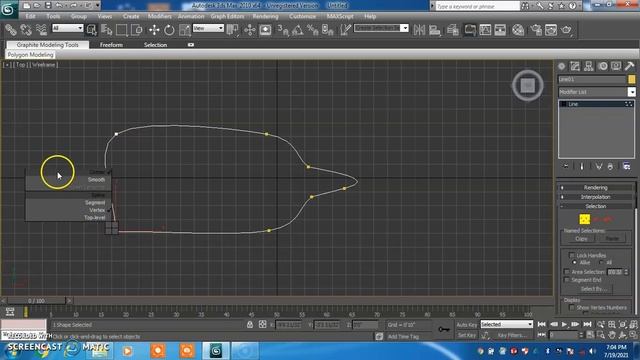640x360 pixels.
Task: Switch to the Freeform ribbon tab
Action: (111, 45)
